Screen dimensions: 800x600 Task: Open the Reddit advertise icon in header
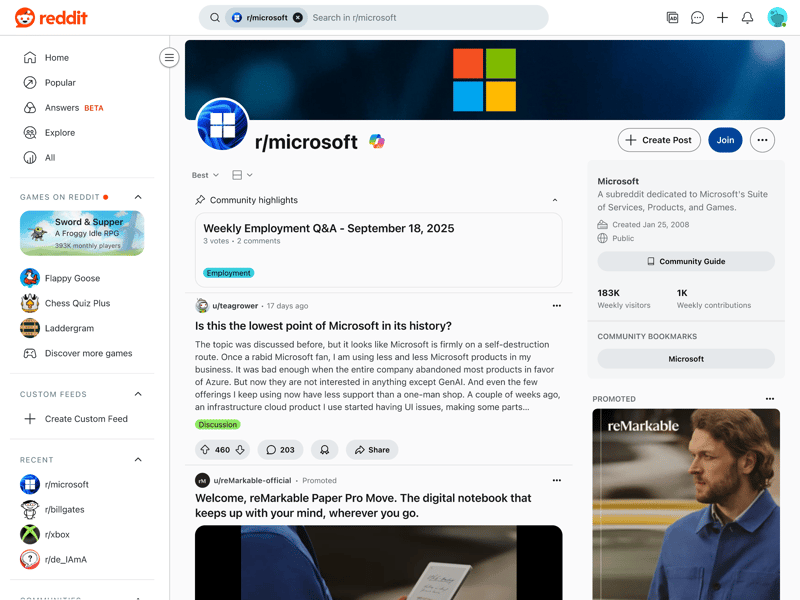tap(672, 18)
